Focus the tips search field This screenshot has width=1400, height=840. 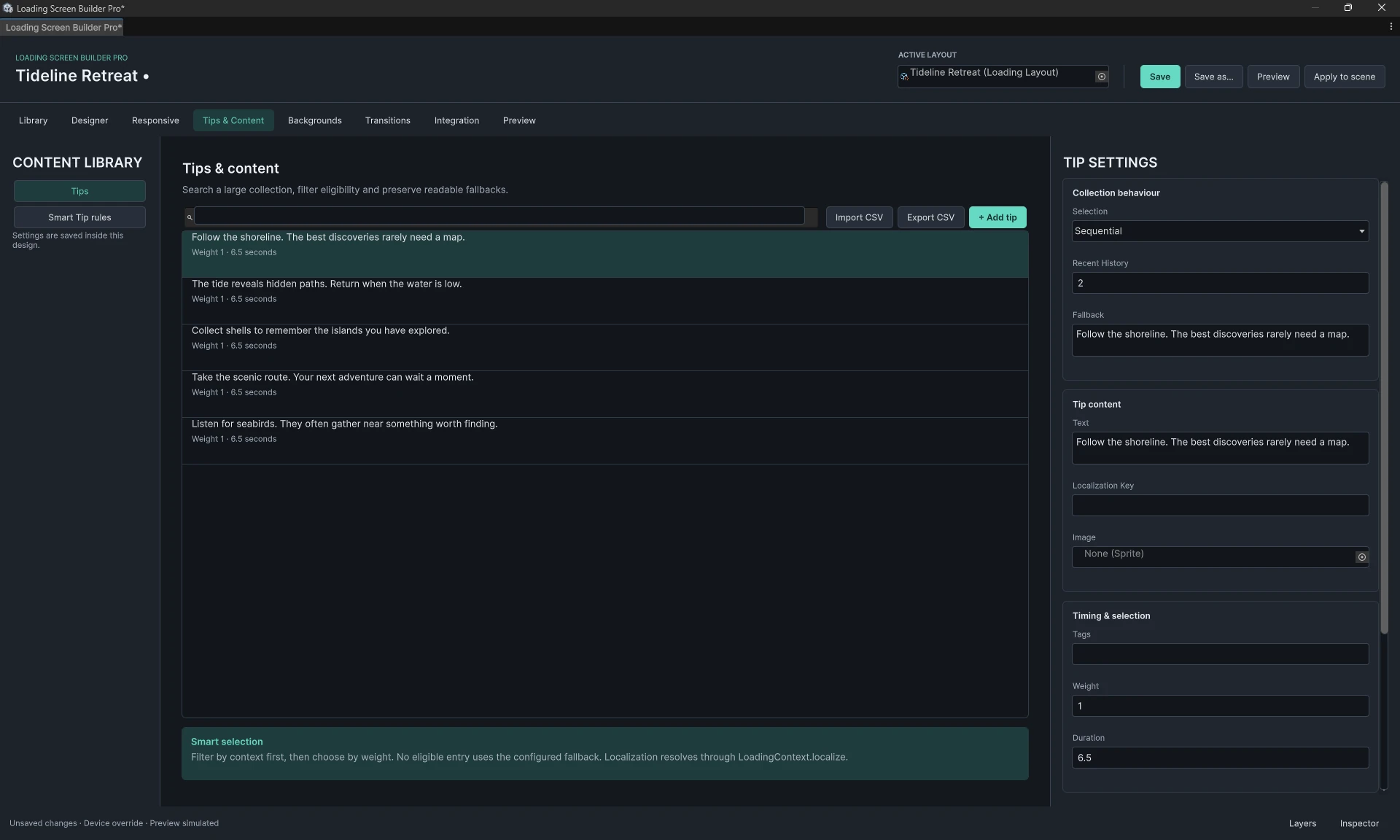click(499, 216)
